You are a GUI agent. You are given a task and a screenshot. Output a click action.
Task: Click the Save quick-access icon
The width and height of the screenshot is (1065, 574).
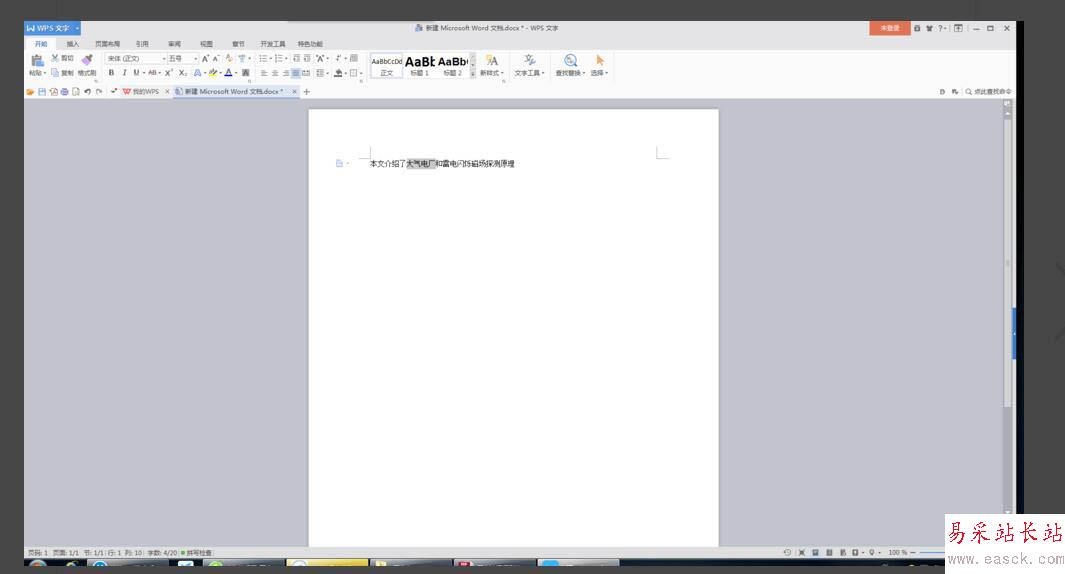(x=41, y=91)
